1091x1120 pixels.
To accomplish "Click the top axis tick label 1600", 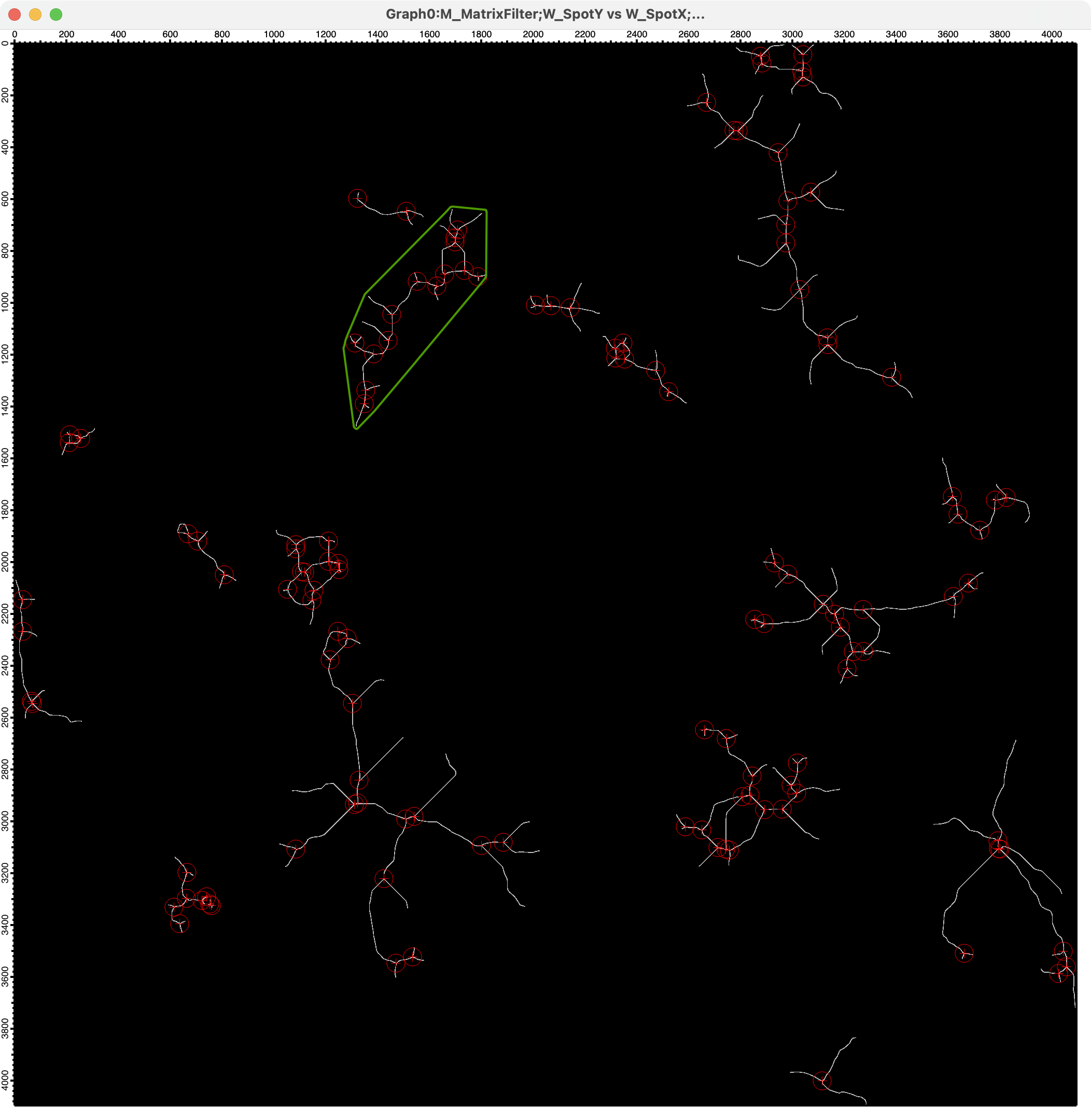I will [430, 34].
